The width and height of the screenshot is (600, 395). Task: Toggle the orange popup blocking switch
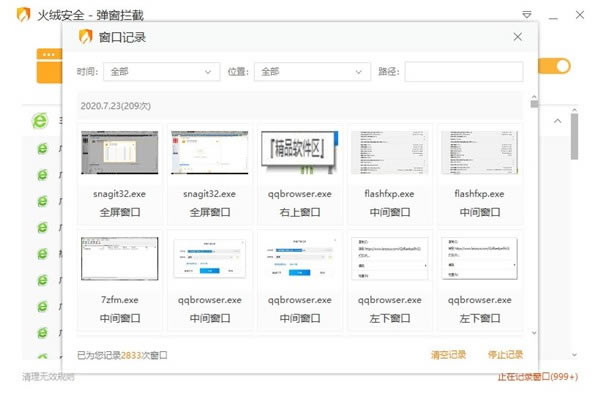tap(554, 66)
